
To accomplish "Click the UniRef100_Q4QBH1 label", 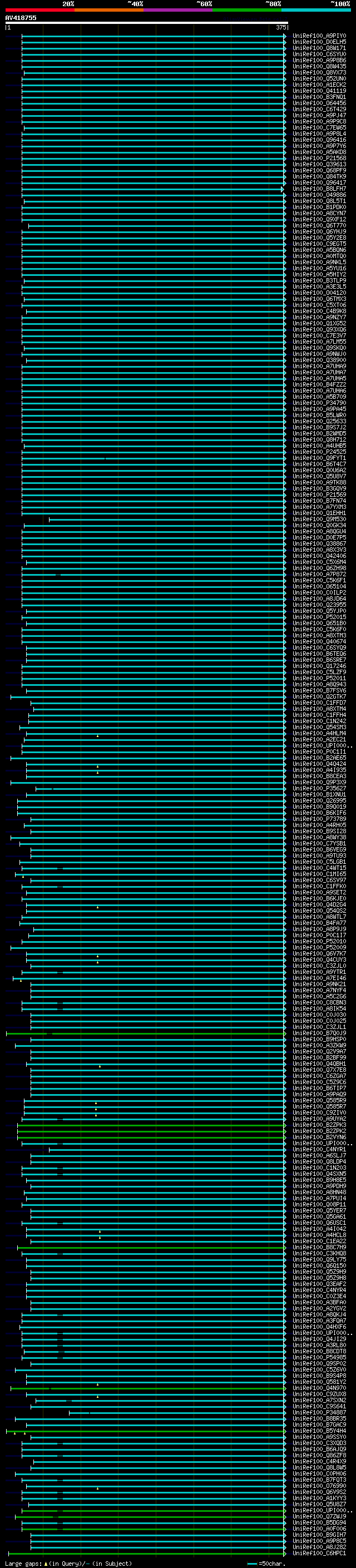I will pyautogui.click(x=319, y=1064).
